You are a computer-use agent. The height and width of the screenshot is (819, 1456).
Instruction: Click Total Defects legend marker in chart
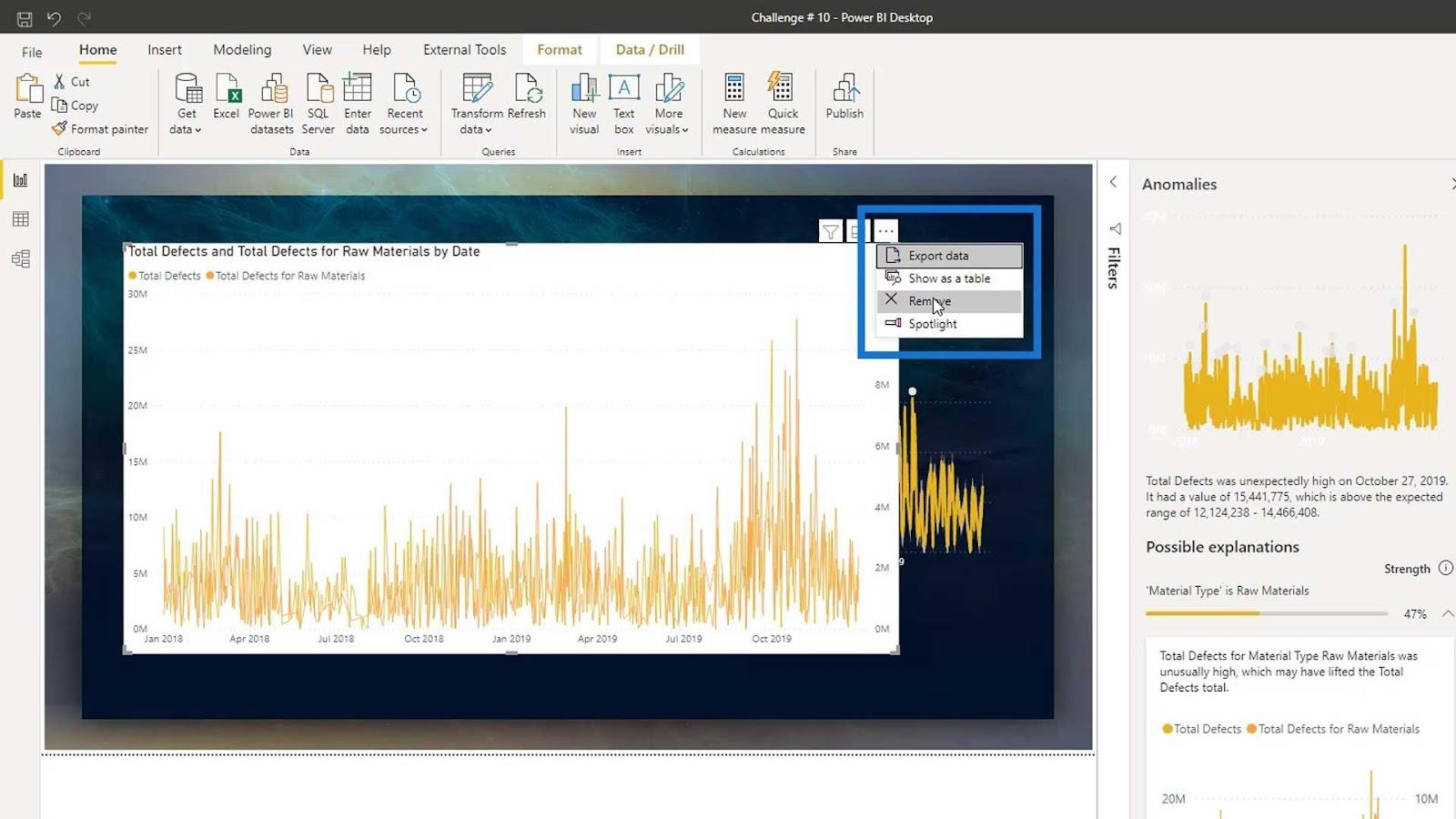tap(133, 276)
